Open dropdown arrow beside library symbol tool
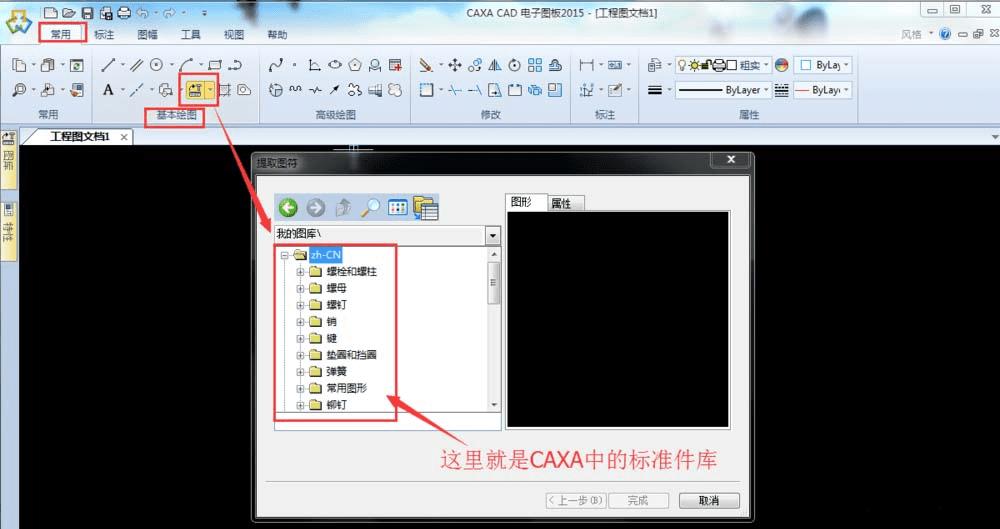The height and width of the screenshot is (529, 1000). tap(210, 90)
